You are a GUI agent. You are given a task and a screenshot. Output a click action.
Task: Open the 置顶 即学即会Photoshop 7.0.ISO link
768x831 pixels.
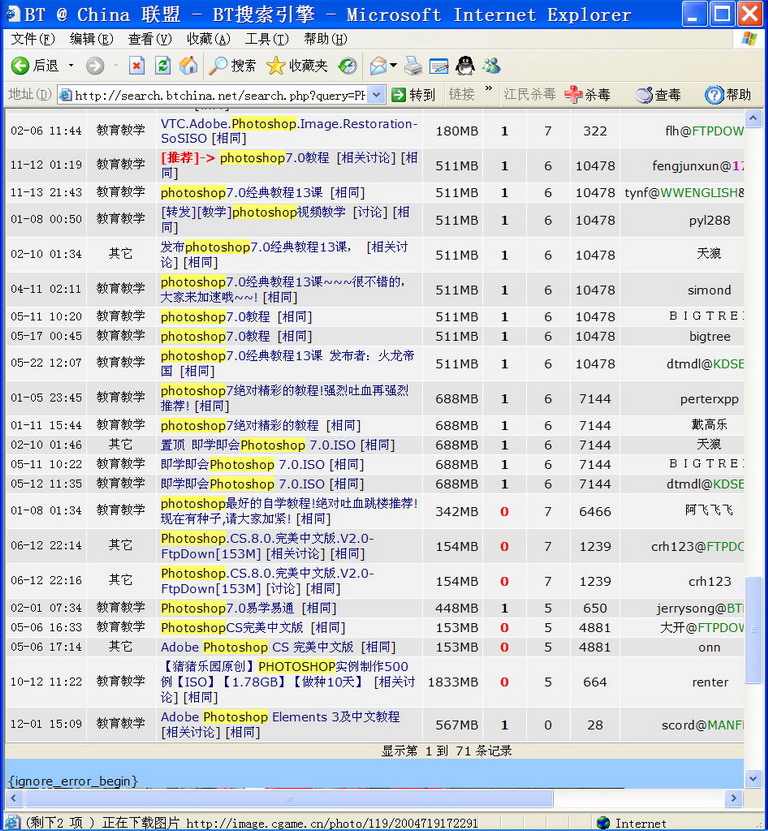click(258, 445)
